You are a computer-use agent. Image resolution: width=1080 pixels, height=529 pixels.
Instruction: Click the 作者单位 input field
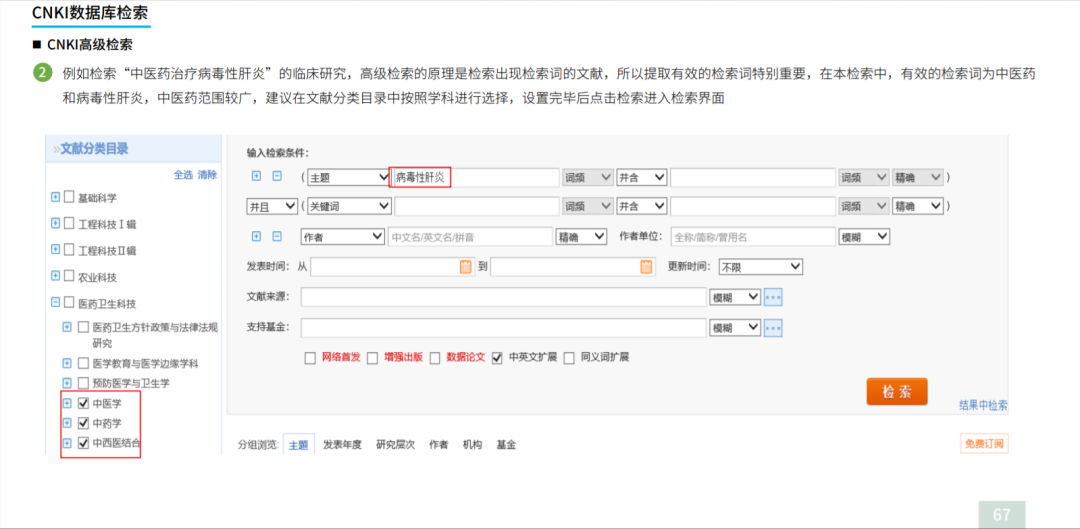pos(753,236)
